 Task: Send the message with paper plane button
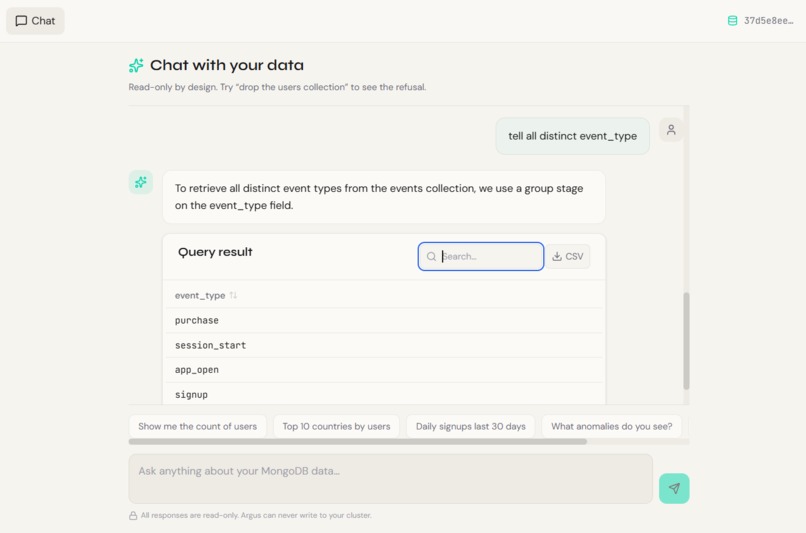point(674,488)
